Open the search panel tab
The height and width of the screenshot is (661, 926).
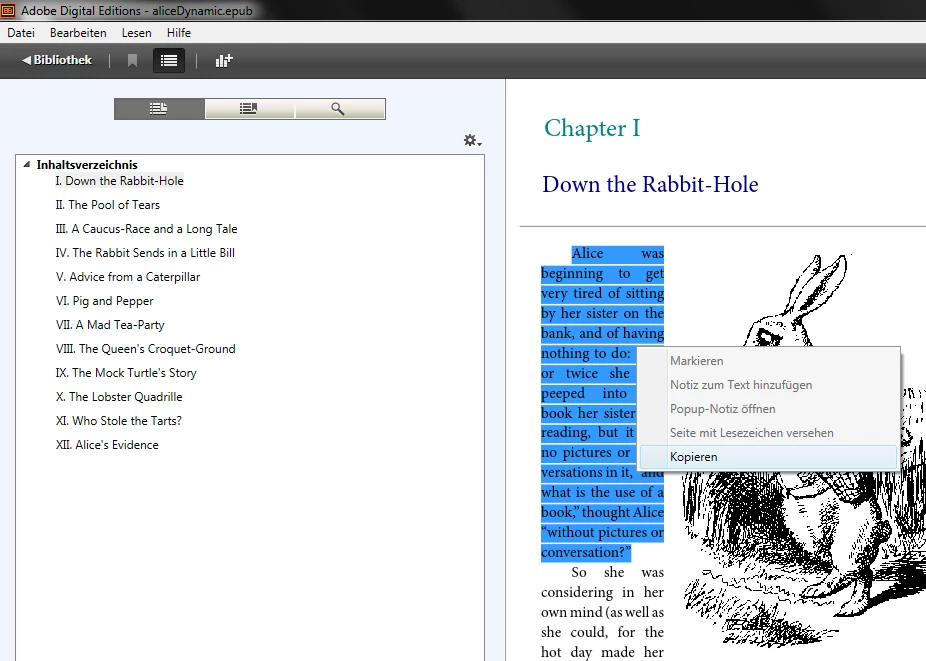coord(340,109)
